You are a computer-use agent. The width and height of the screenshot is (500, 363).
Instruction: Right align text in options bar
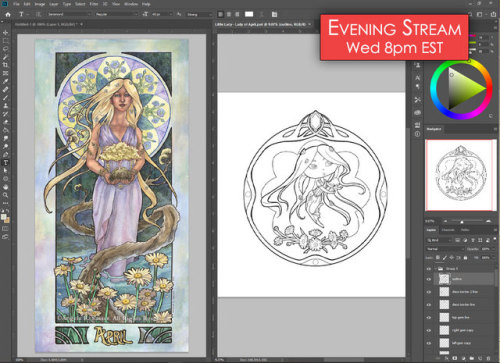tap(237, 14)
